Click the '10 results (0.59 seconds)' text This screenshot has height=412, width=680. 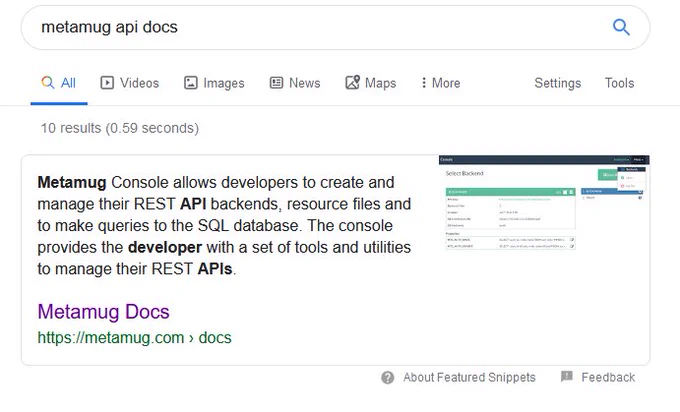point(120,128)
